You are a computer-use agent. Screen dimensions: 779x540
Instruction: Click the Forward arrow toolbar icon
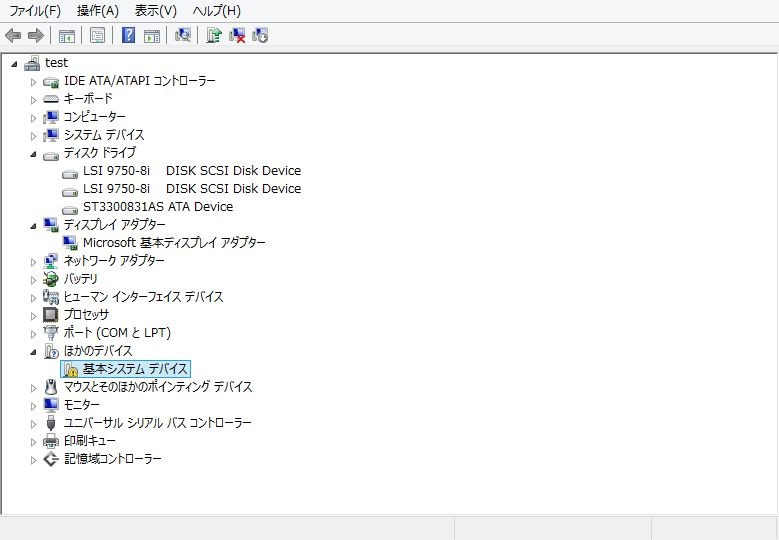tap(36, 35)
